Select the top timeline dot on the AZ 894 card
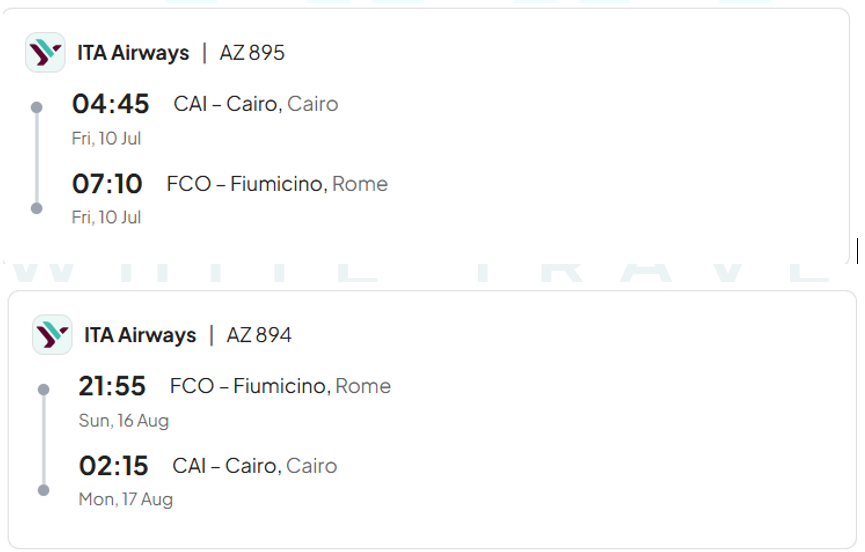 click(x=43, y=389)
